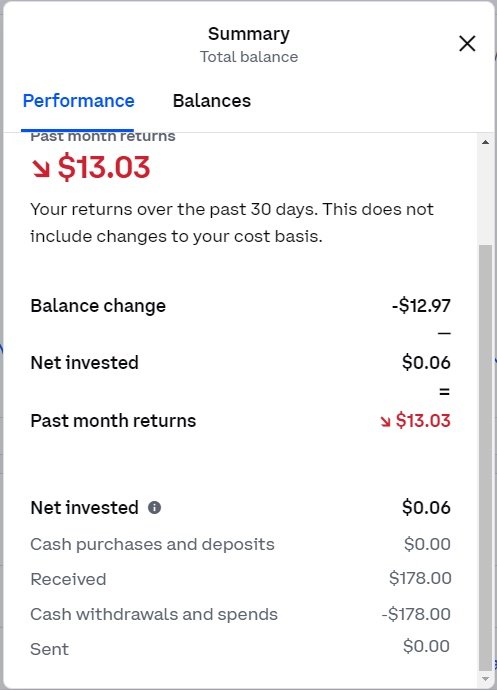The height and width of the screenshot is (690, 497).
Task: Click the large red $13.03 returns figure
Action: (x=104, y=167)
